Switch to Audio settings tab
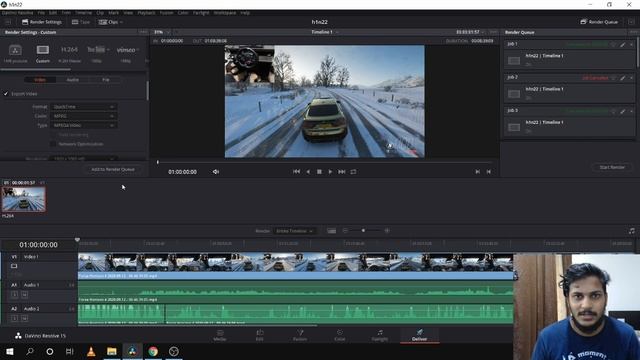The height and width of the screenshot is (360, 640). coord(73,80)
